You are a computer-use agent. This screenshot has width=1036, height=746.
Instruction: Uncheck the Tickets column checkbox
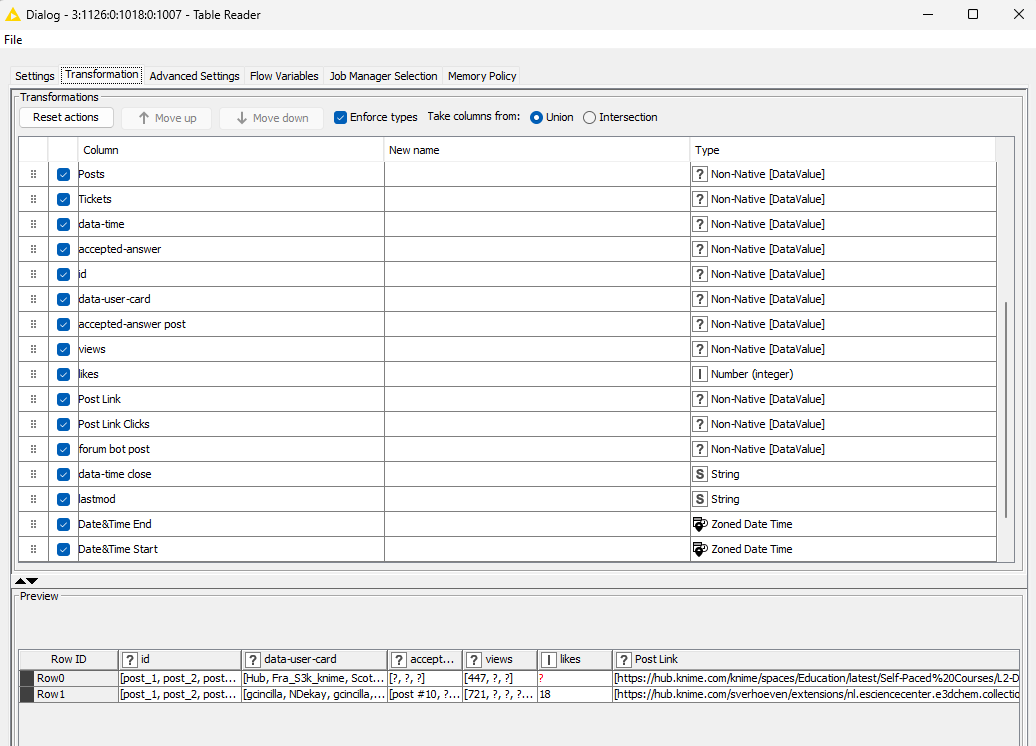coord(63,200)
